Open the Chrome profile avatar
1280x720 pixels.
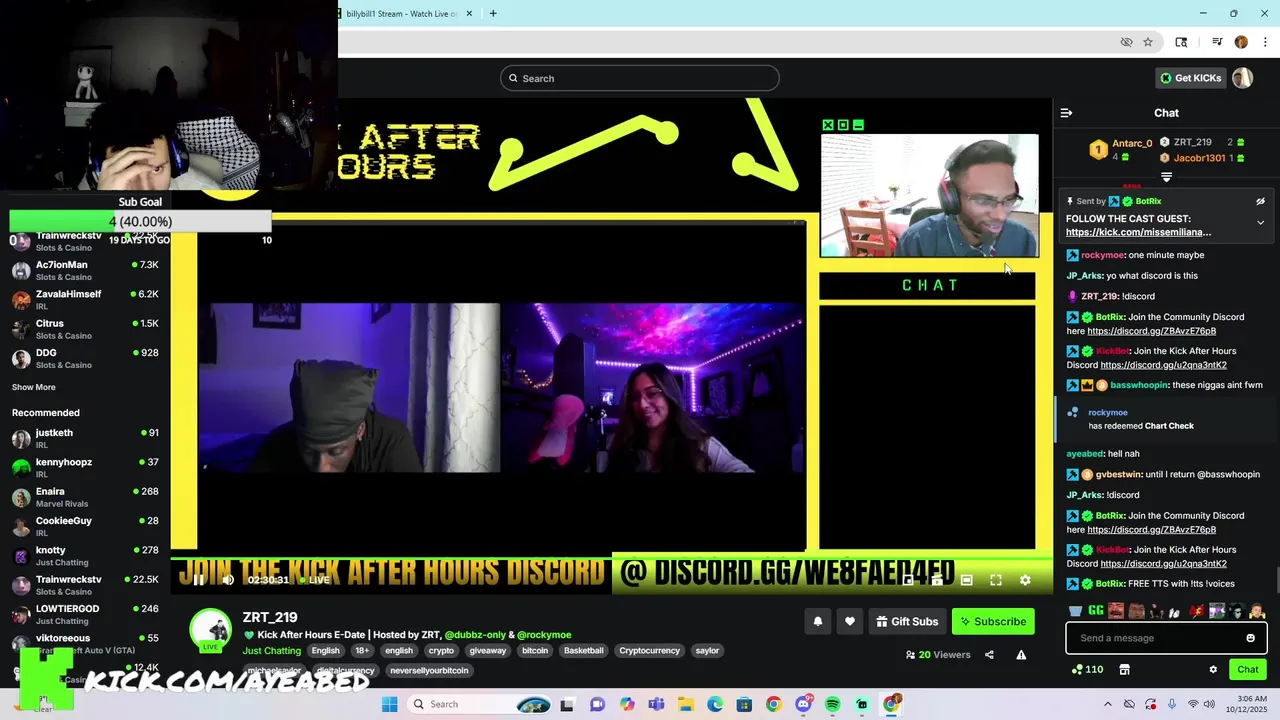1241,42
